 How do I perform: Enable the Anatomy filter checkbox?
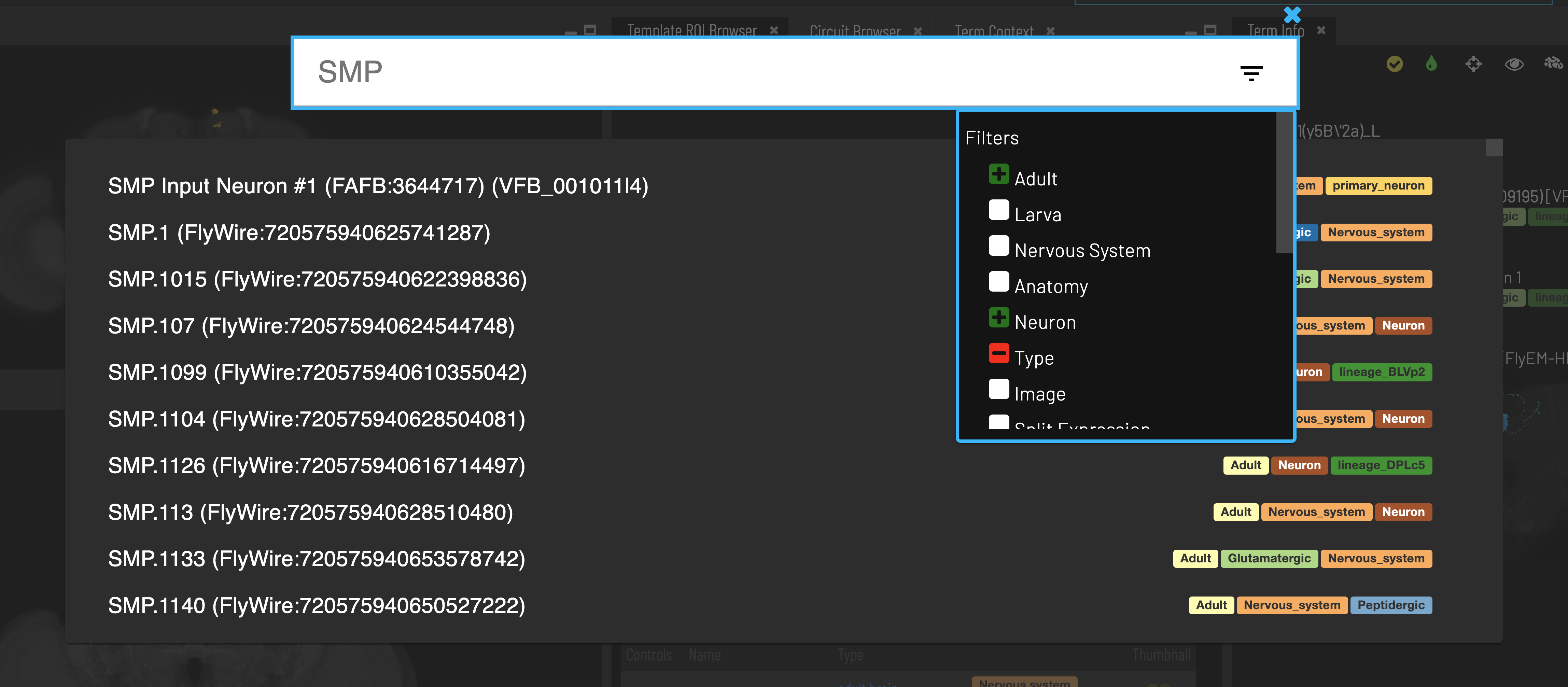[x=999, y=281]
